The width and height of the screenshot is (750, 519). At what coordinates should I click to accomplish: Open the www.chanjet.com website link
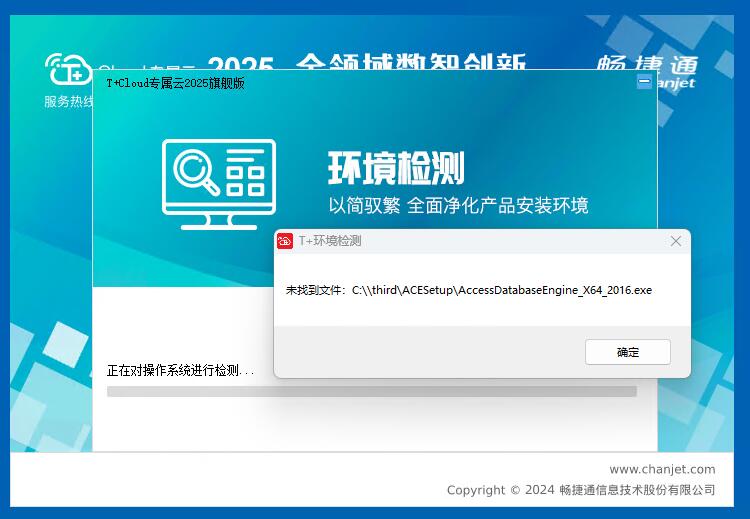[x=662, y=469]
